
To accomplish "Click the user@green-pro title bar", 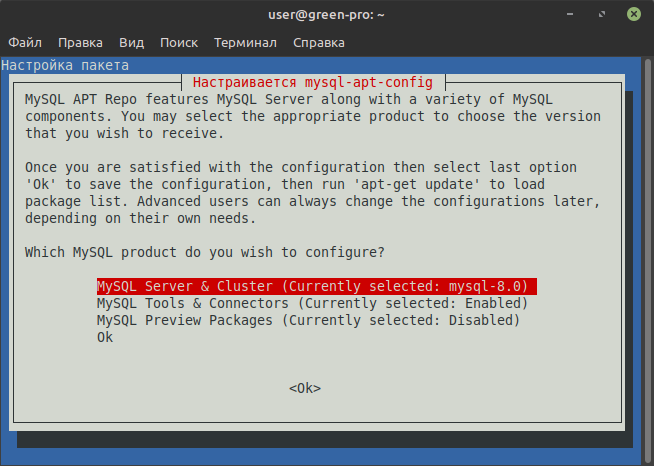I will [326, 15].
